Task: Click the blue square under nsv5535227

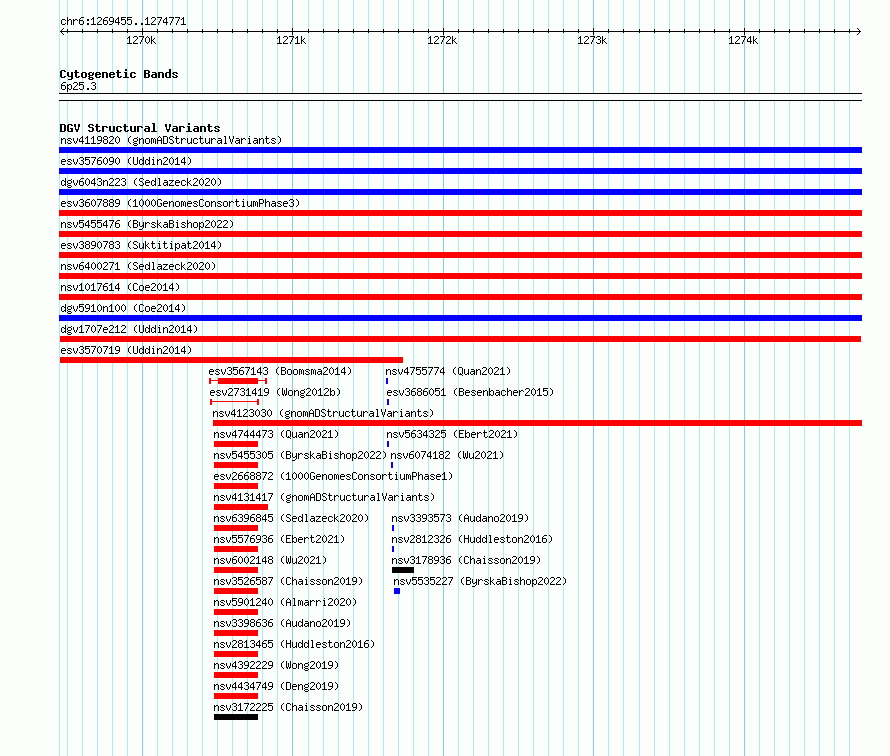Action: tap(397, 591)
